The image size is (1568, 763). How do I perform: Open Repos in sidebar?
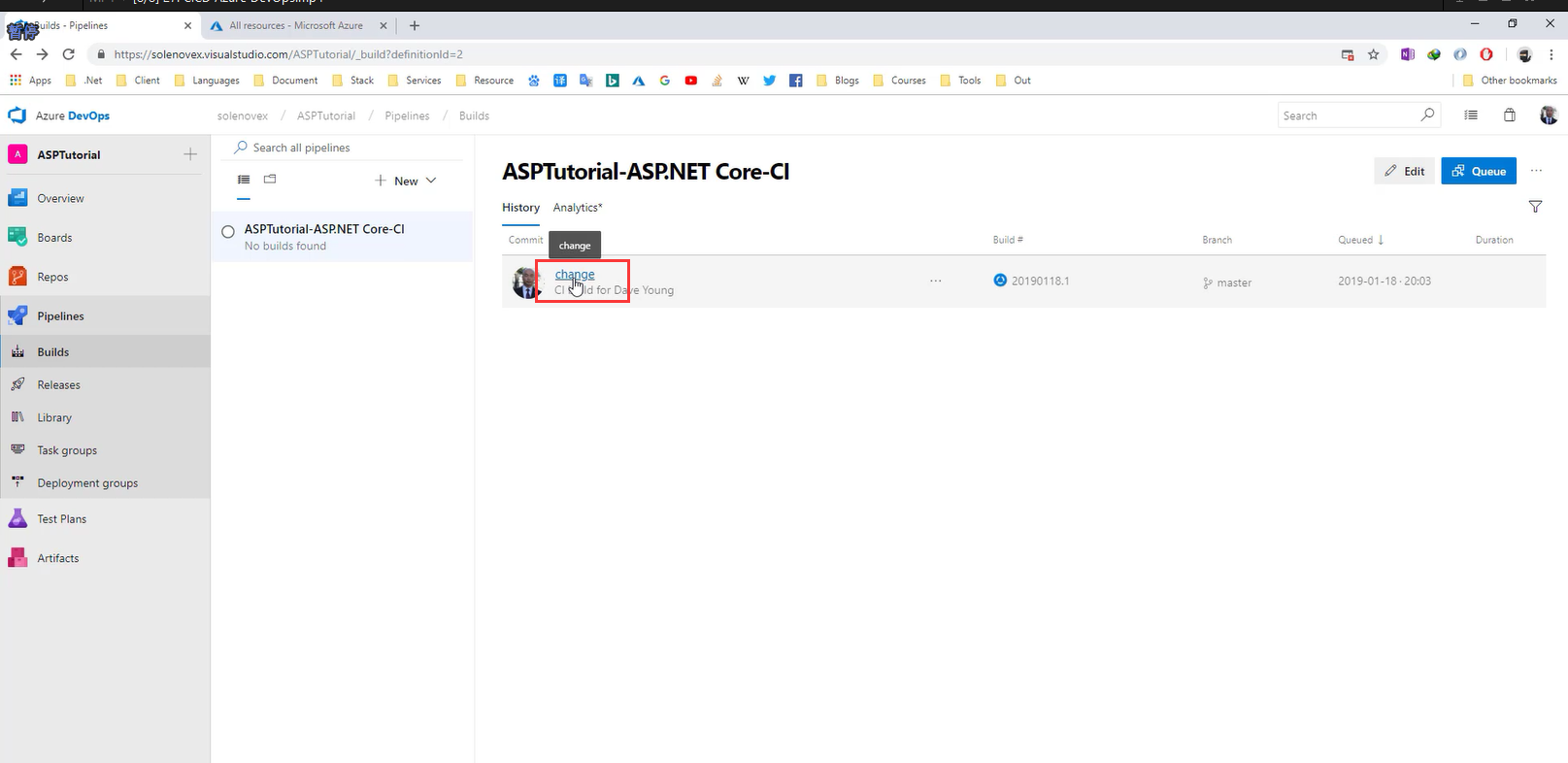tap(52, 277)
